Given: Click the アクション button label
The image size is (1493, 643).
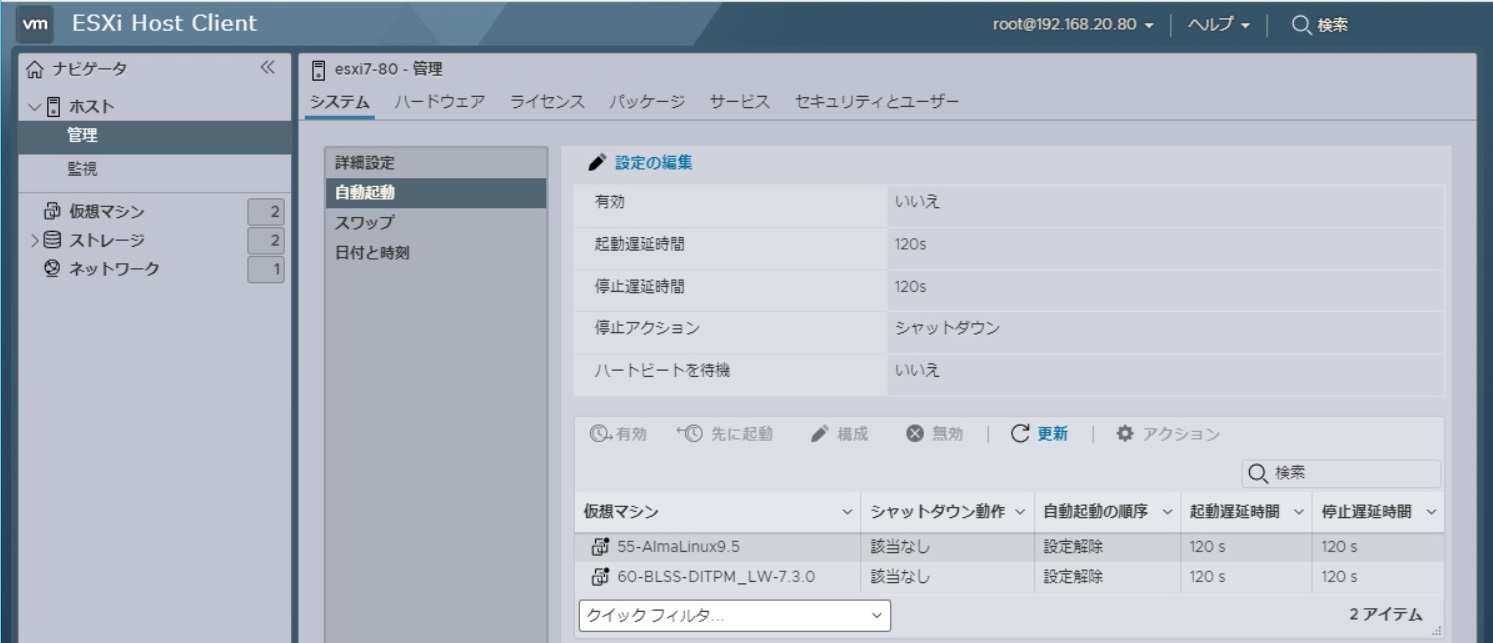Looking at the screenshot, I should click(x=1181, y=434).
